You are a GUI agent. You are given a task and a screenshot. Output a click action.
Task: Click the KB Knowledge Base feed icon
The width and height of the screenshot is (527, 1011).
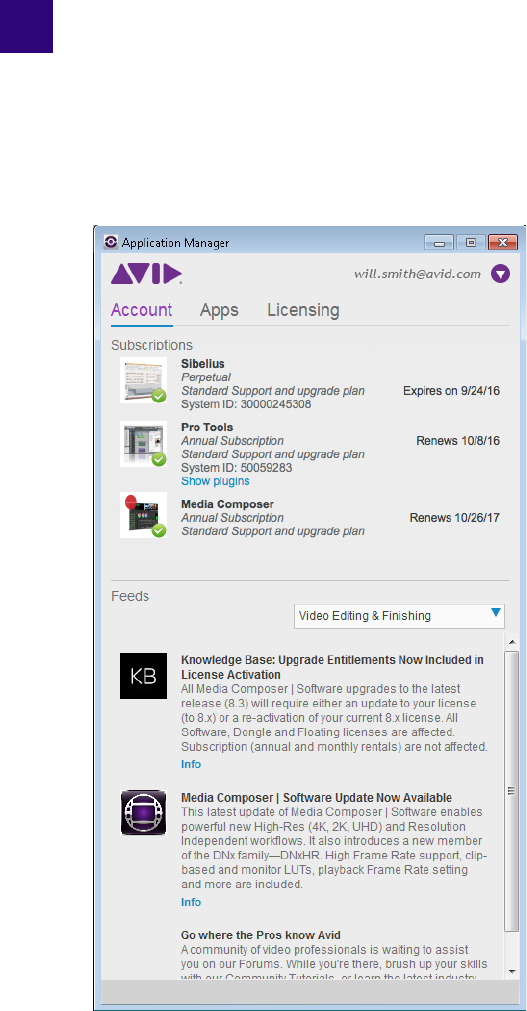pos(143,676)
